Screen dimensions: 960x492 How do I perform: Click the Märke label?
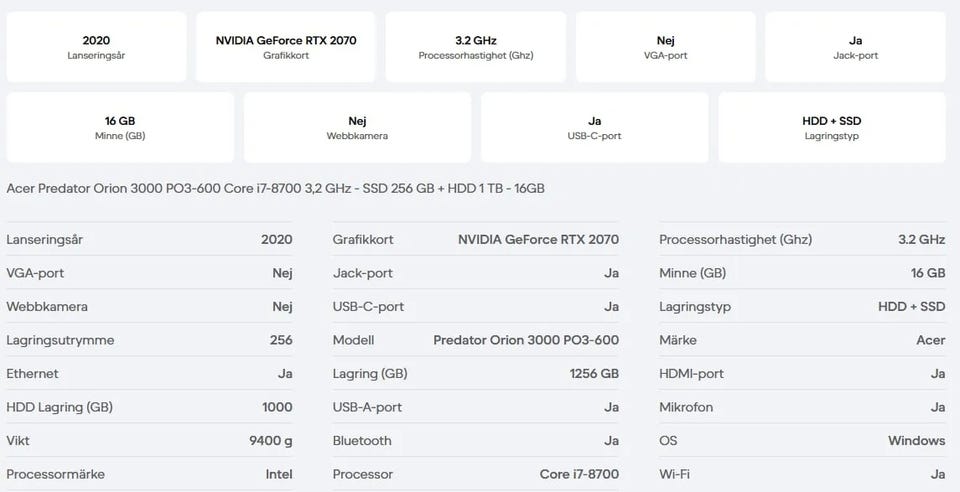click(678, 340)
